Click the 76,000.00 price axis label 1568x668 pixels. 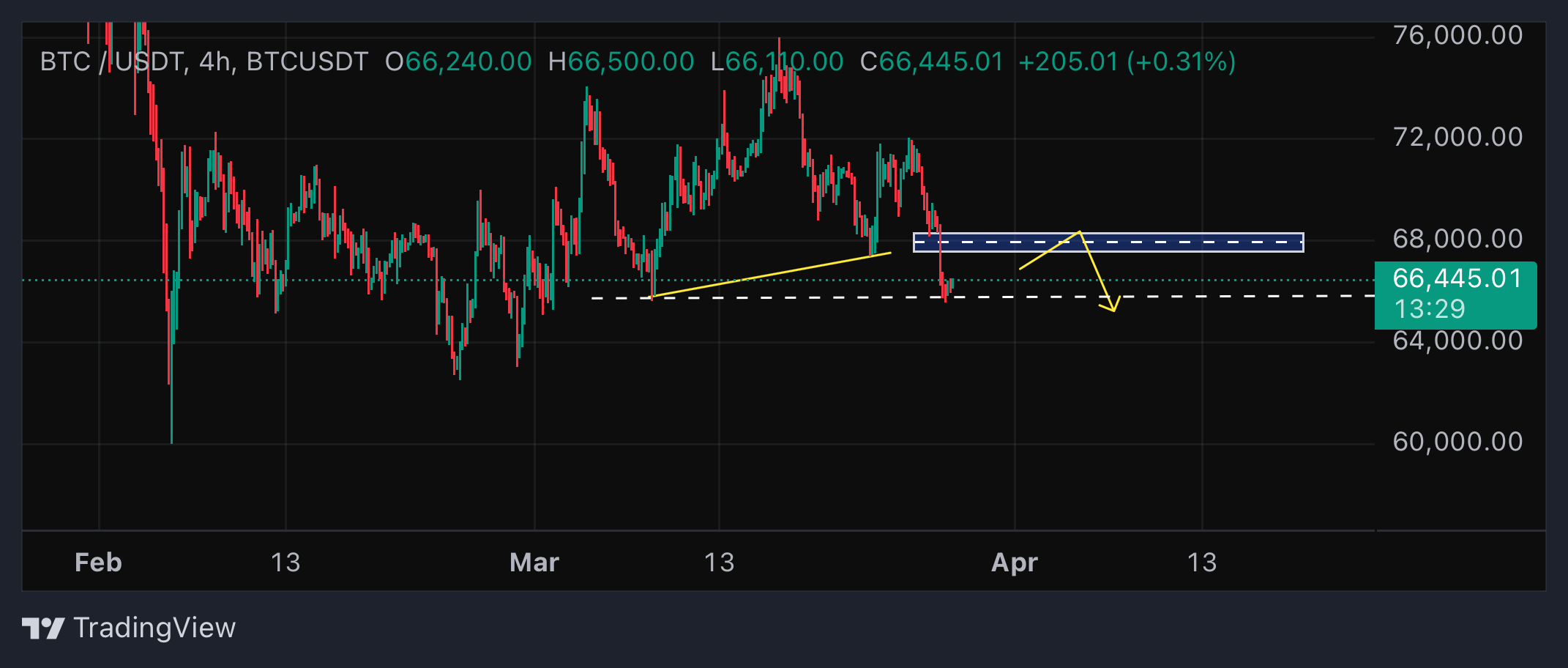pyautogui.click(x=1457, y=35)
